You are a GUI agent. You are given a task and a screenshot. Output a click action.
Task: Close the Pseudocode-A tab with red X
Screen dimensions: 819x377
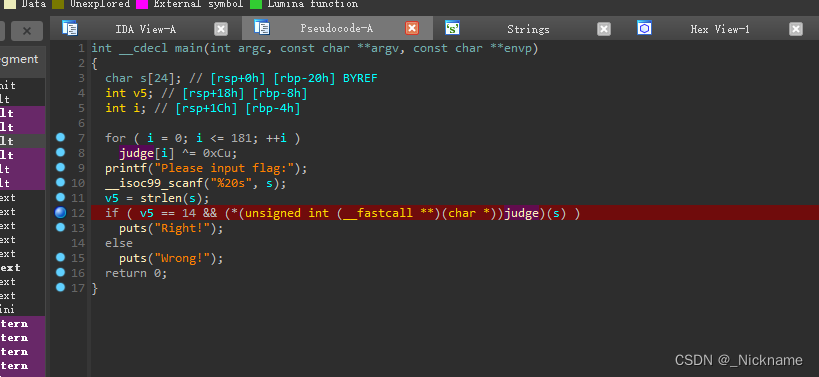point(412,28)
